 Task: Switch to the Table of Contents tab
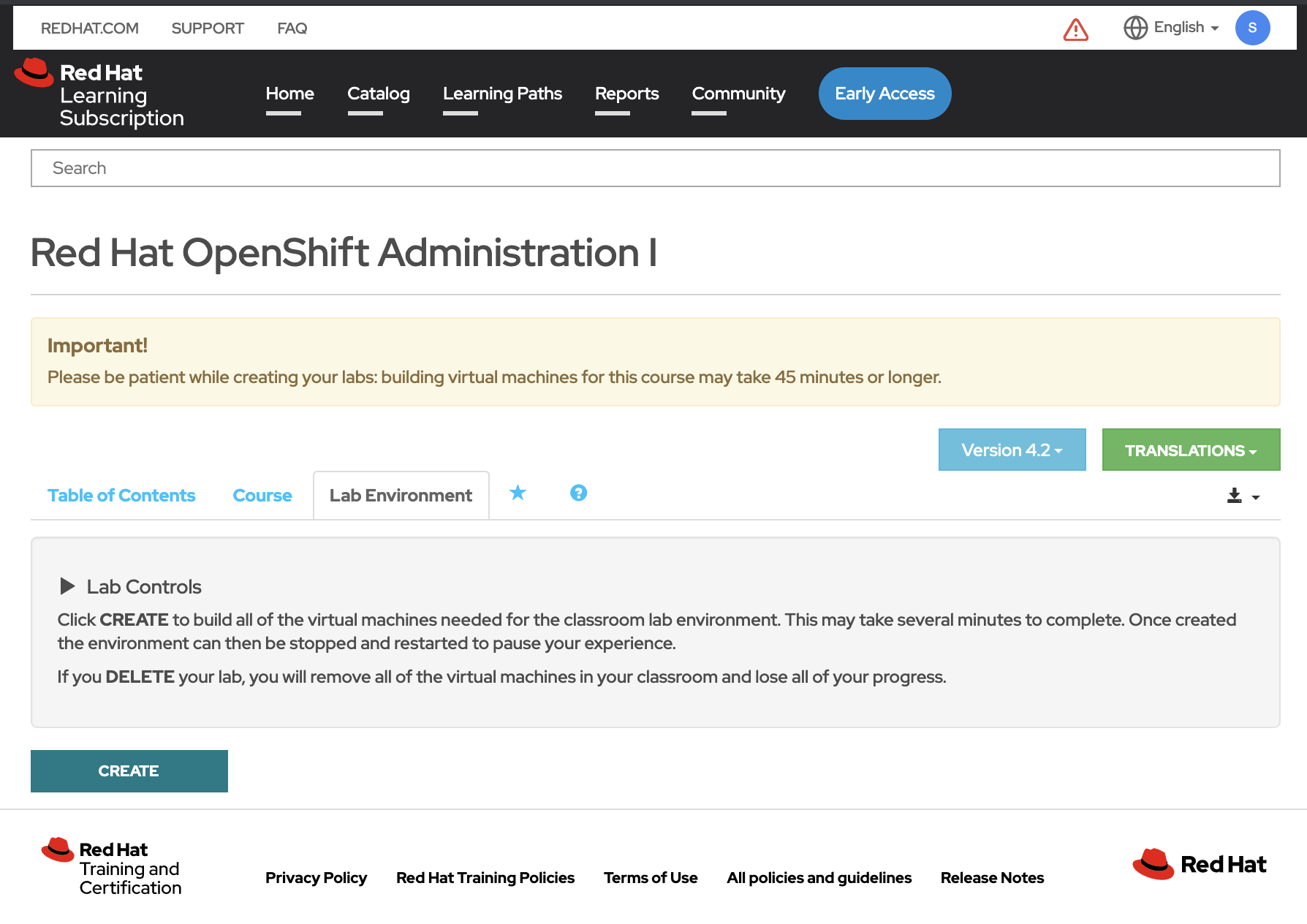[121, 495]
